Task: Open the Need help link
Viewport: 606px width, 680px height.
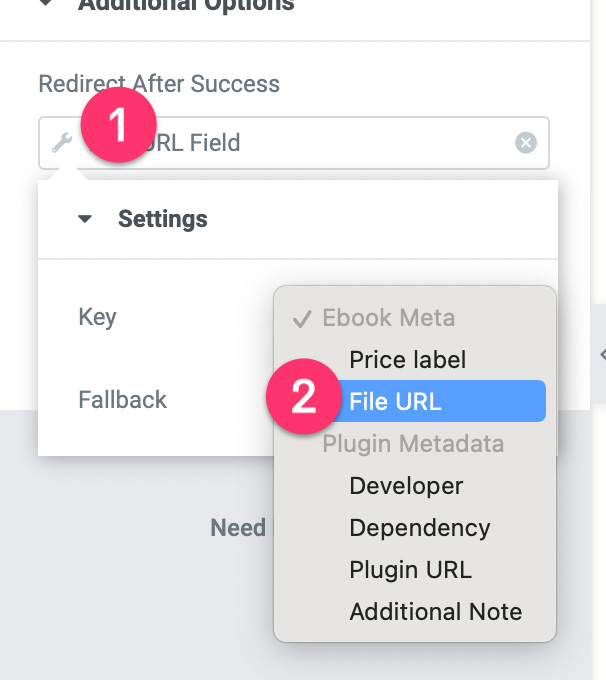Action: tap(238, 528)
